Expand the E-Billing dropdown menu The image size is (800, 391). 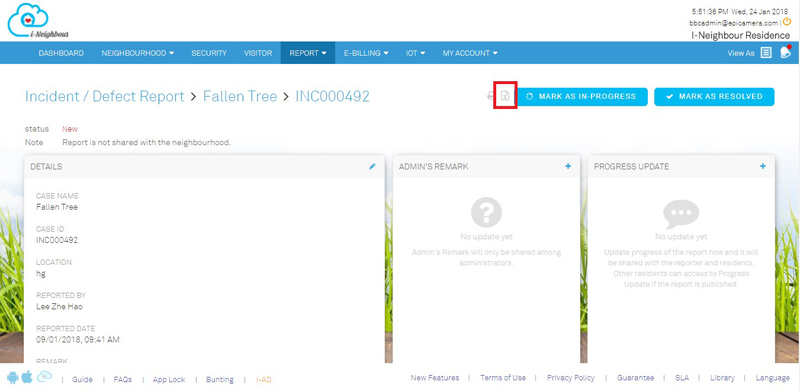click(x=366, y=53)
